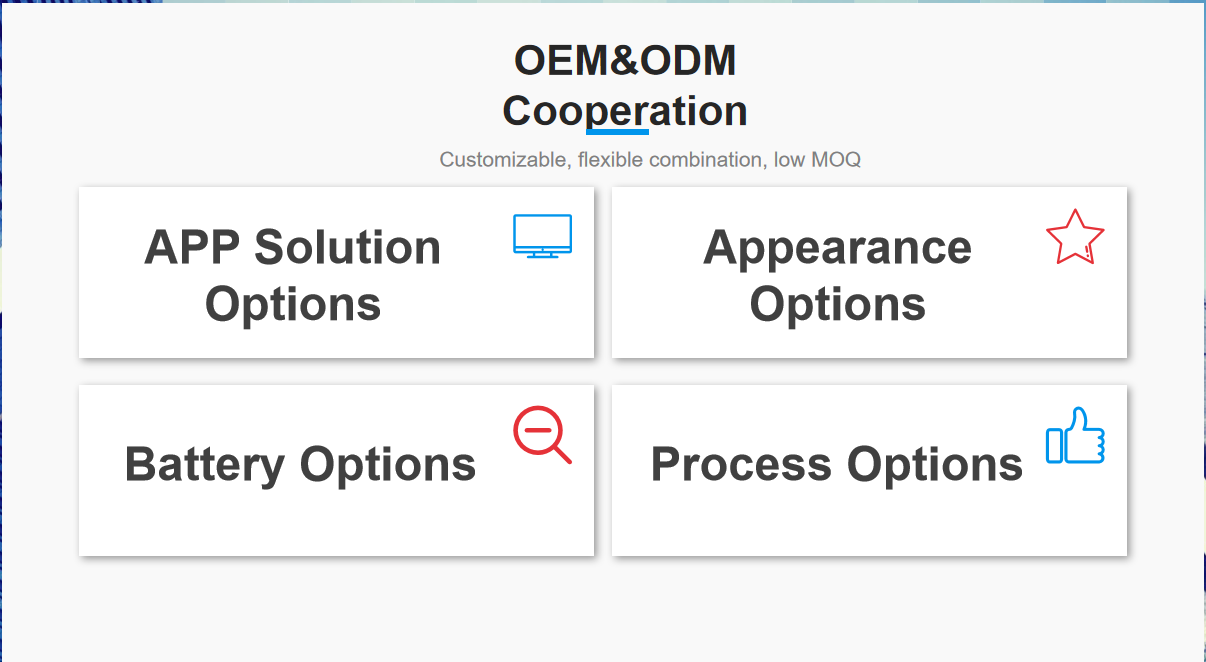
Task: Select the Process Options heading text
Action: (837, 464)
